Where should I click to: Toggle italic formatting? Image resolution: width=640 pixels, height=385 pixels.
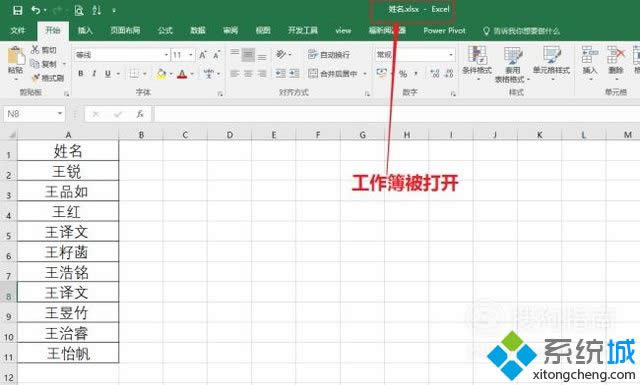click(94, 74)
